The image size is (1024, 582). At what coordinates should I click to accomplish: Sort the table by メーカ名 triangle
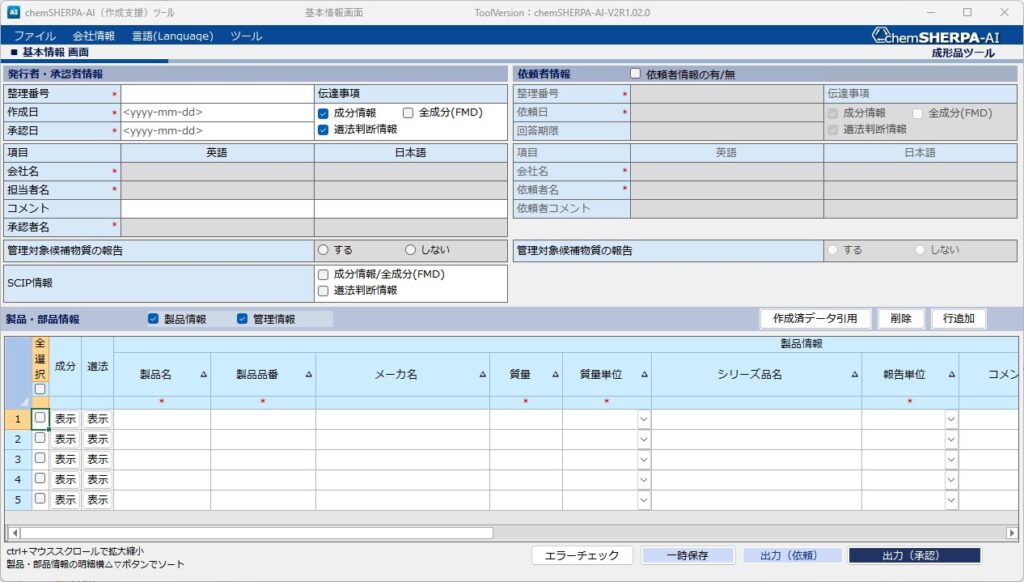pyautogui.click(x=482, y=375)
